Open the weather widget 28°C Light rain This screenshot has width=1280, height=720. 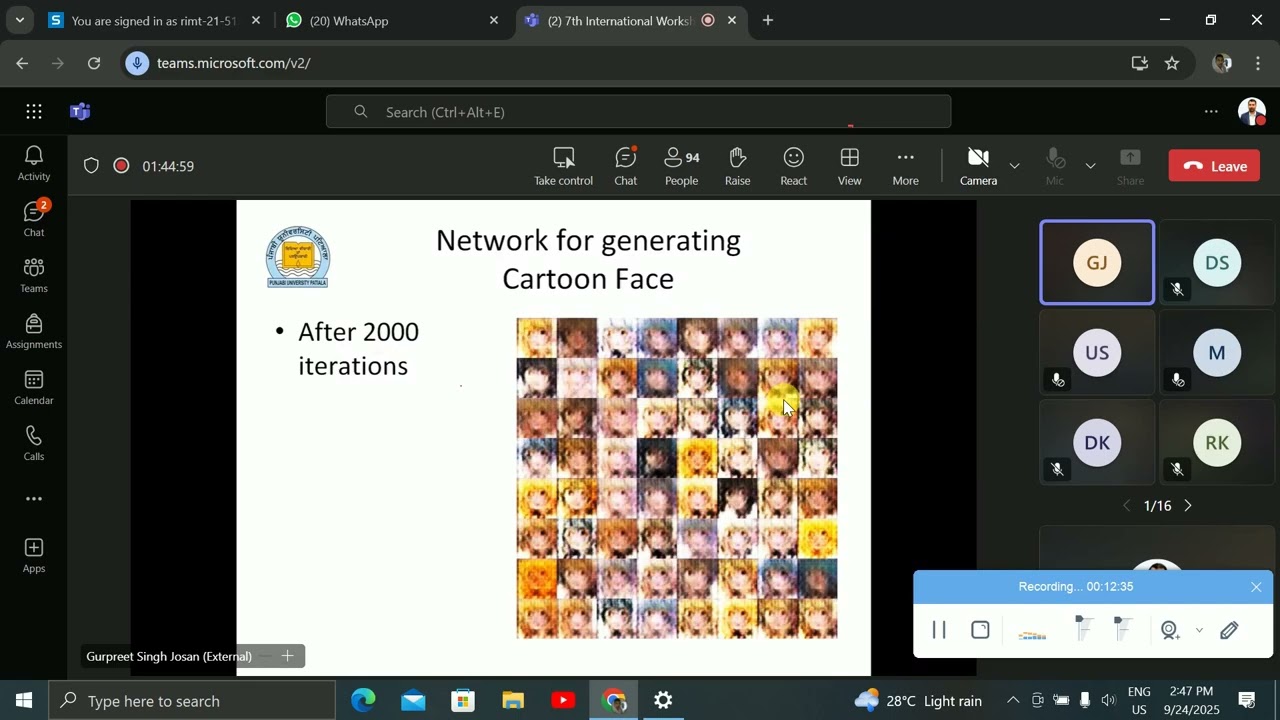click(919, 701)
